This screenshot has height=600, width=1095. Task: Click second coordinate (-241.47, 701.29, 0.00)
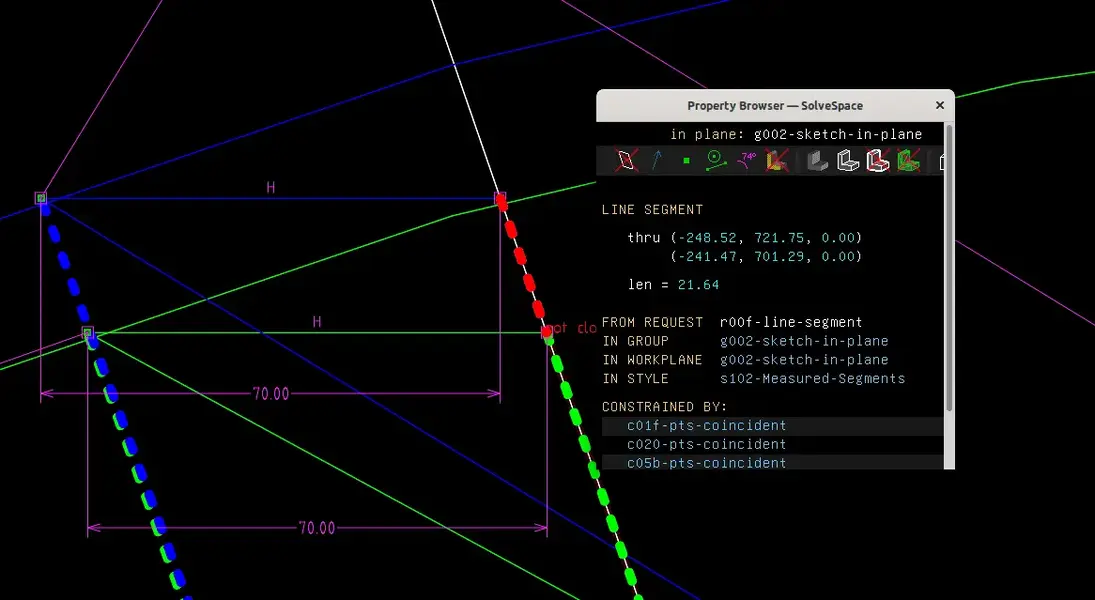(x=766, y=257)
